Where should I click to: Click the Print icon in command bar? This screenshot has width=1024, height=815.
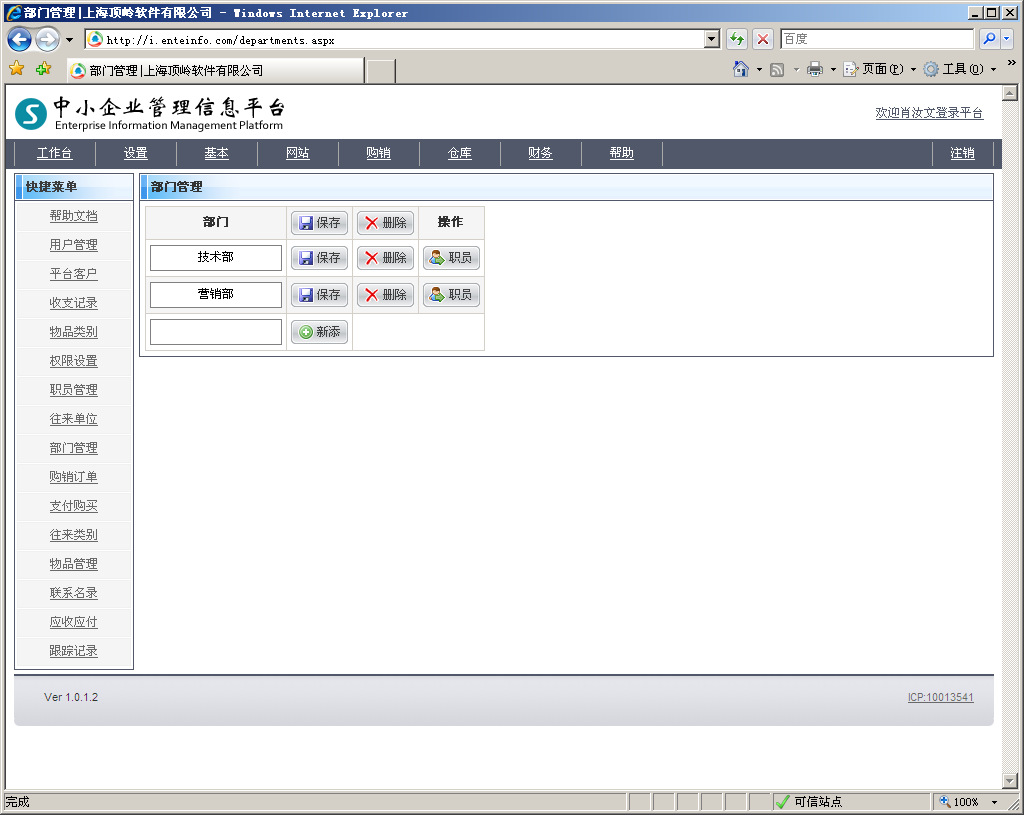815,70
